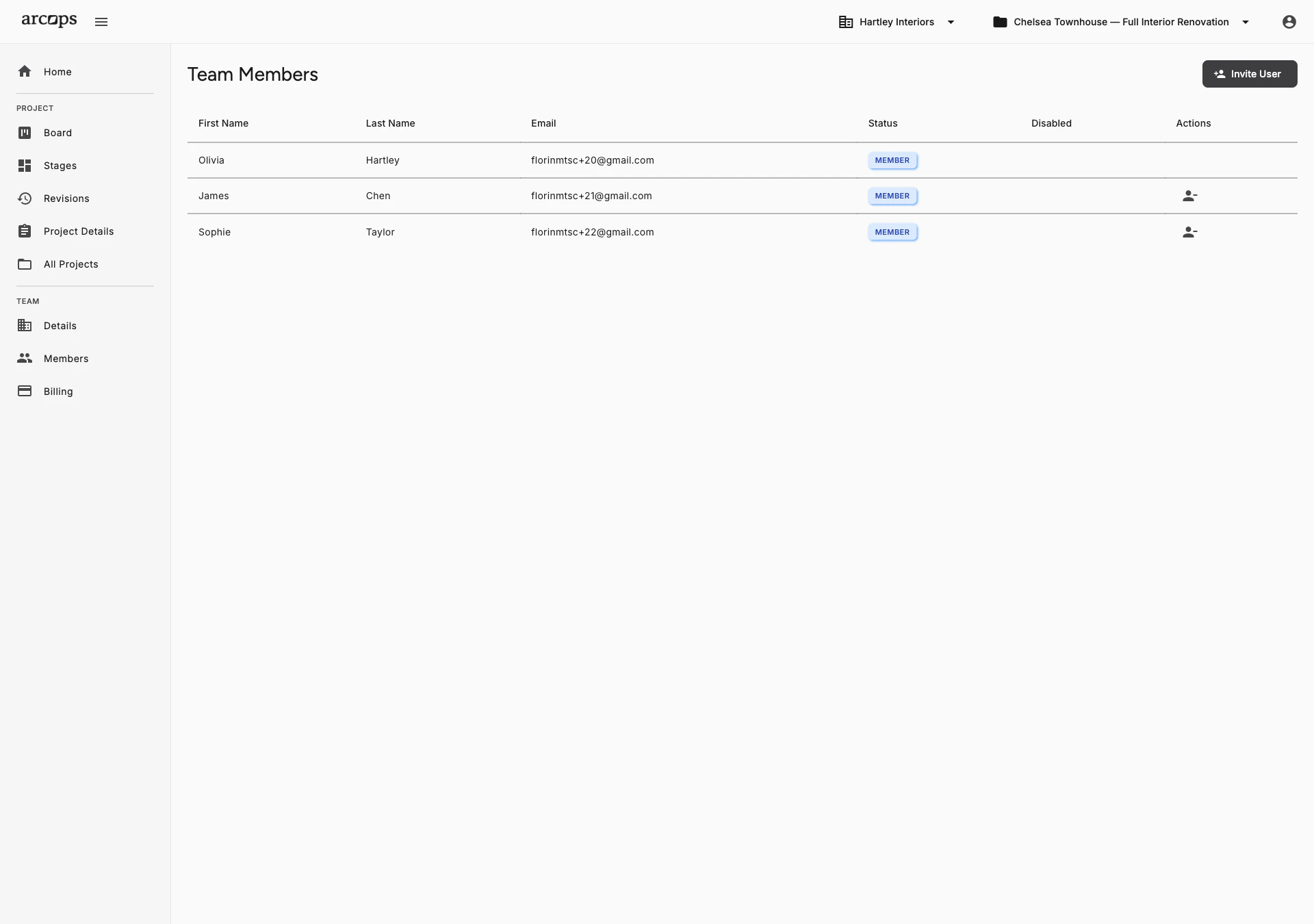The width and height of the screenshot is (1314, 924).
Task: Click the team Details building icon
Action: (x=25, y=326)
